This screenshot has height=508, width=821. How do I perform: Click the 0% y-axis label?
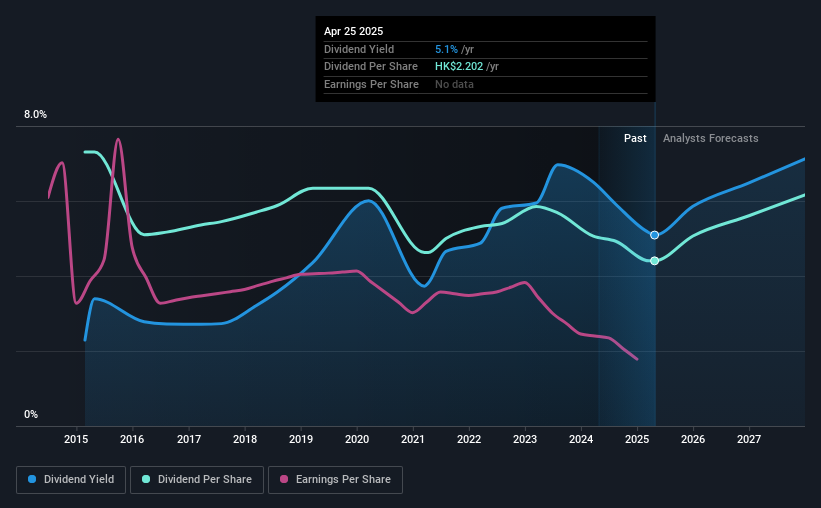pyautogui.click(x=31, y=414)
